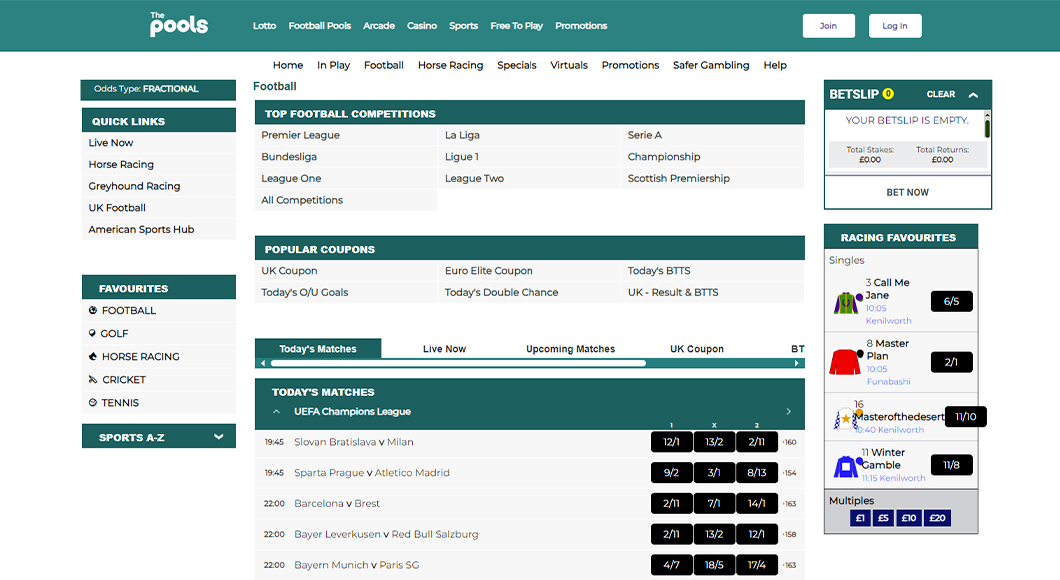Clear the betslip
Screen dimensions: 1060x580
[940, 94]
